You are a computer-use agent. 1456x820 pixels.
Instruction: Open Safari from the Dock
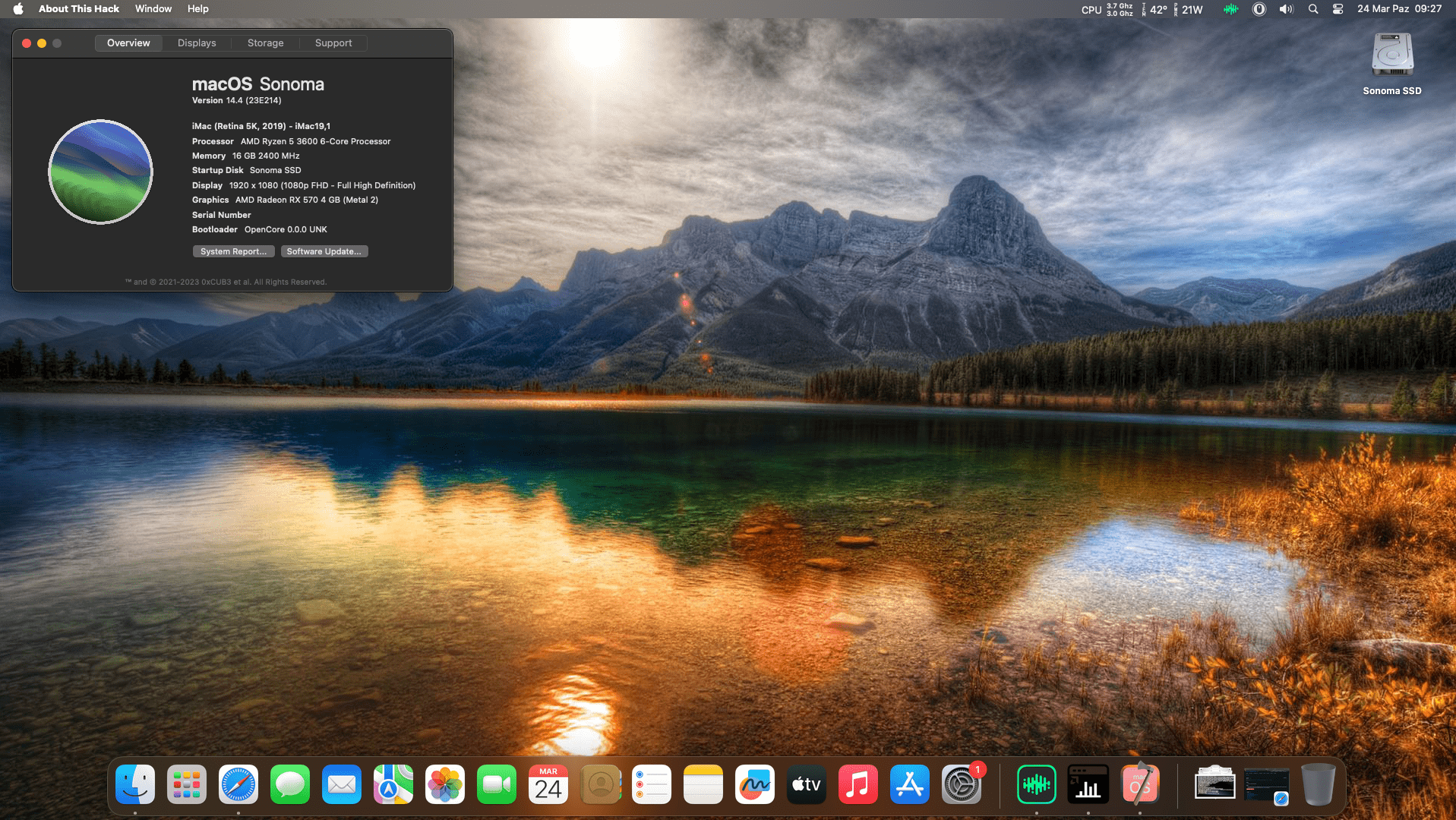coord(238,784)
